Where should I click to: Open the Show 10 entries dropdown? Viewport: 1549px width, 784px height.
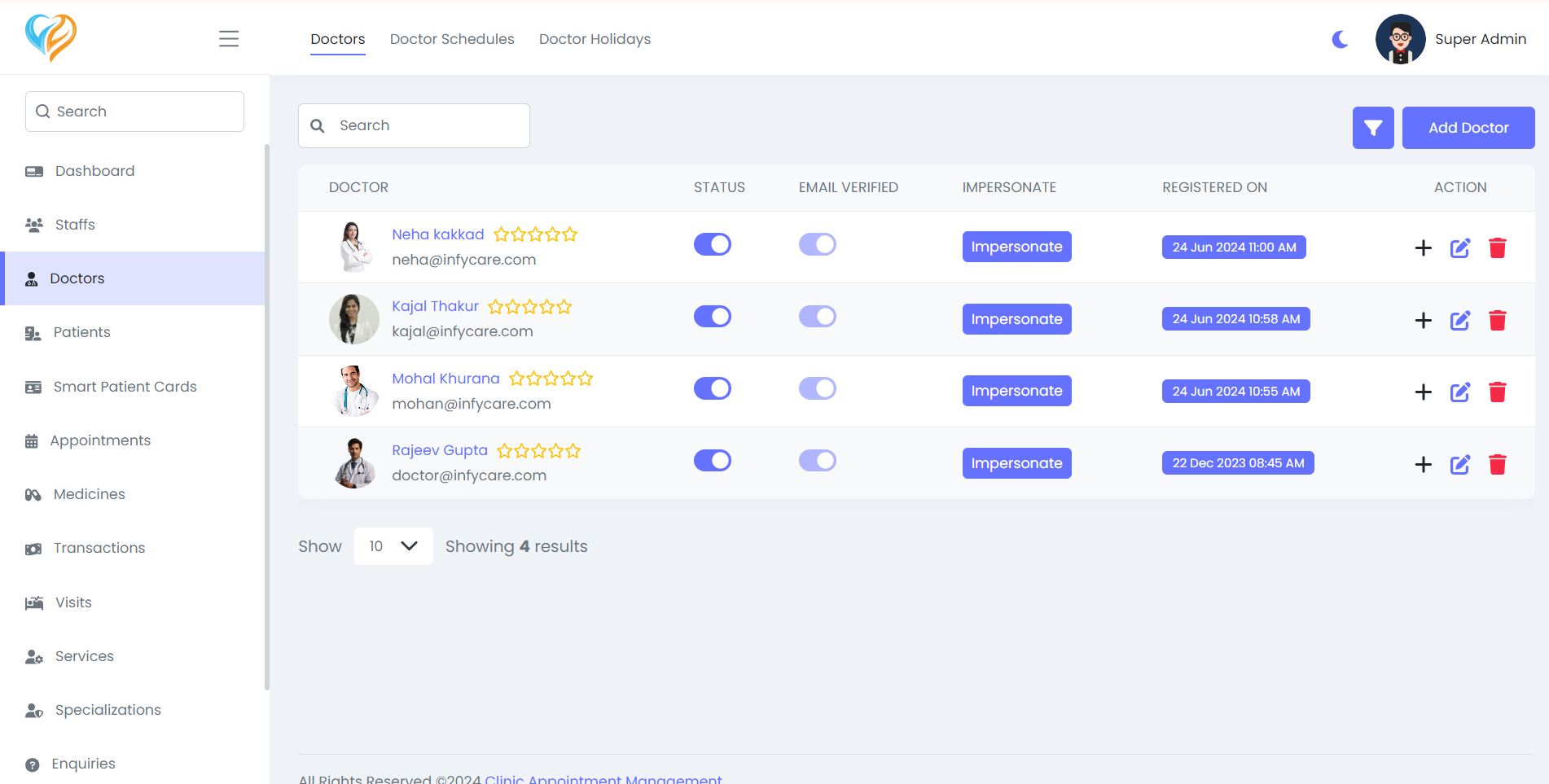(x=393, y=546)
